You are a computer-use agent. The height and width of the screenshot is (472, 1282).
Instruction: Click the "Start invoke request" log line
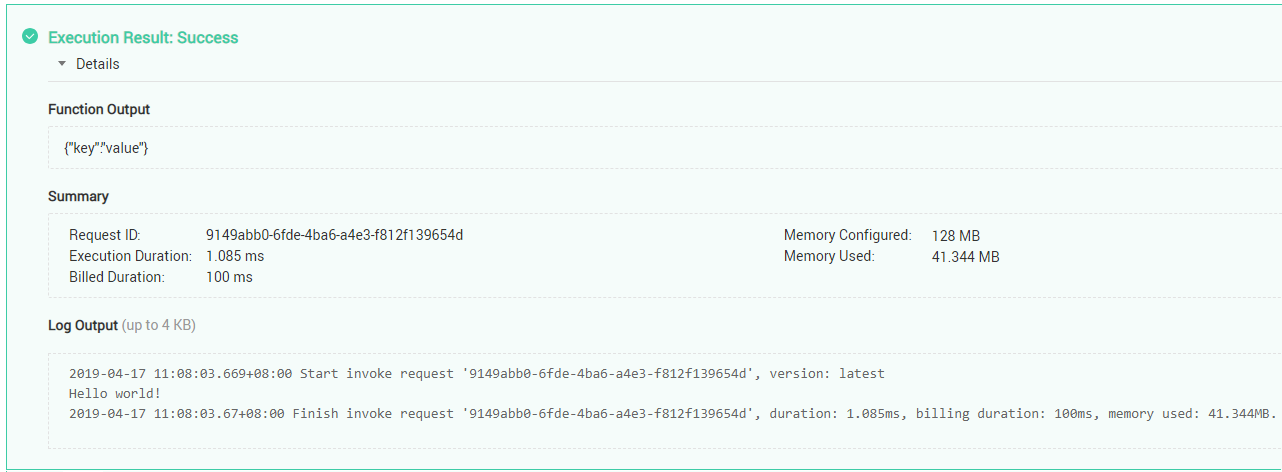(x=476, y=374)
